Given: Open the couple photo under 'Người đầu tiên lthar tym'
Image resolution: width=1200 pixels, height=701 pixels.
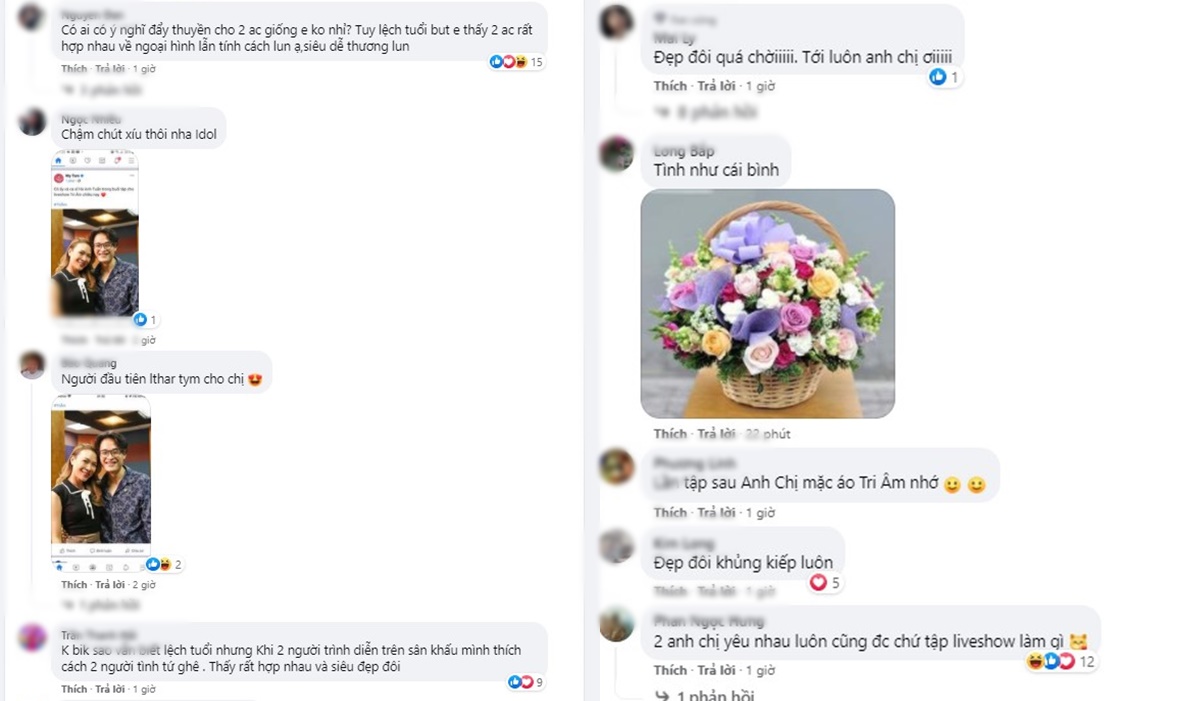Looking at the screenshot, I should (100, 475).
